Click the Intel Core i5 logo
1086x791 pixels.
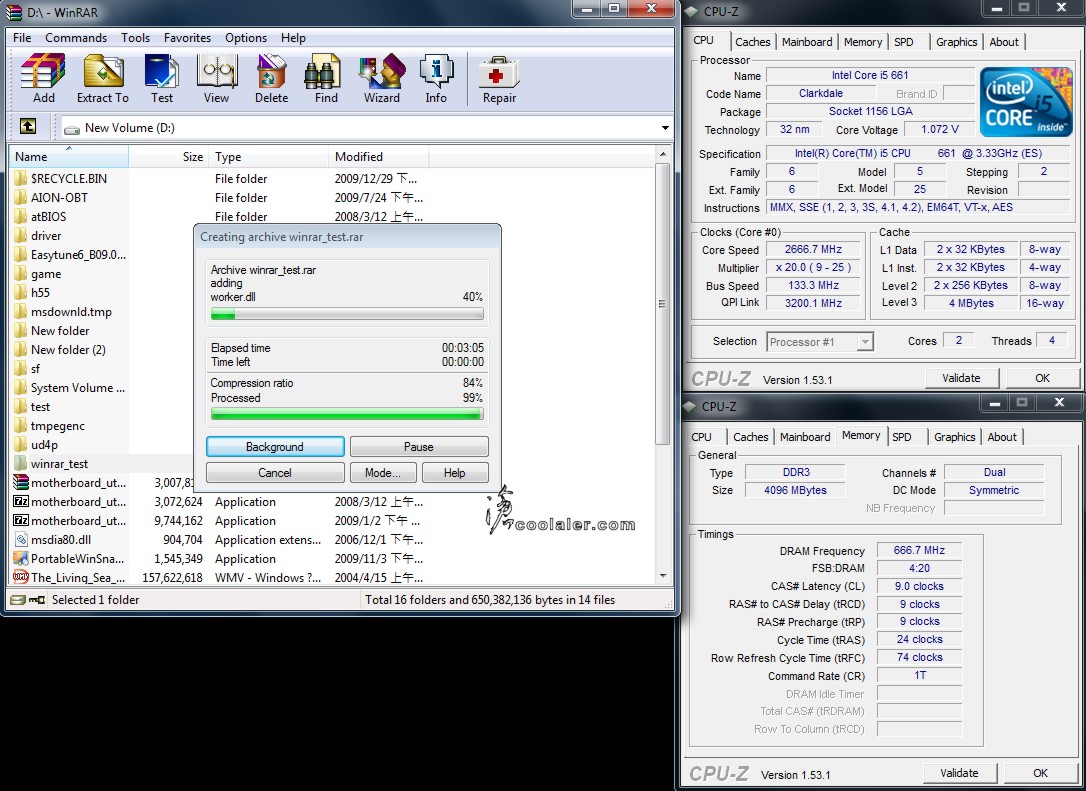[1026, 101]
